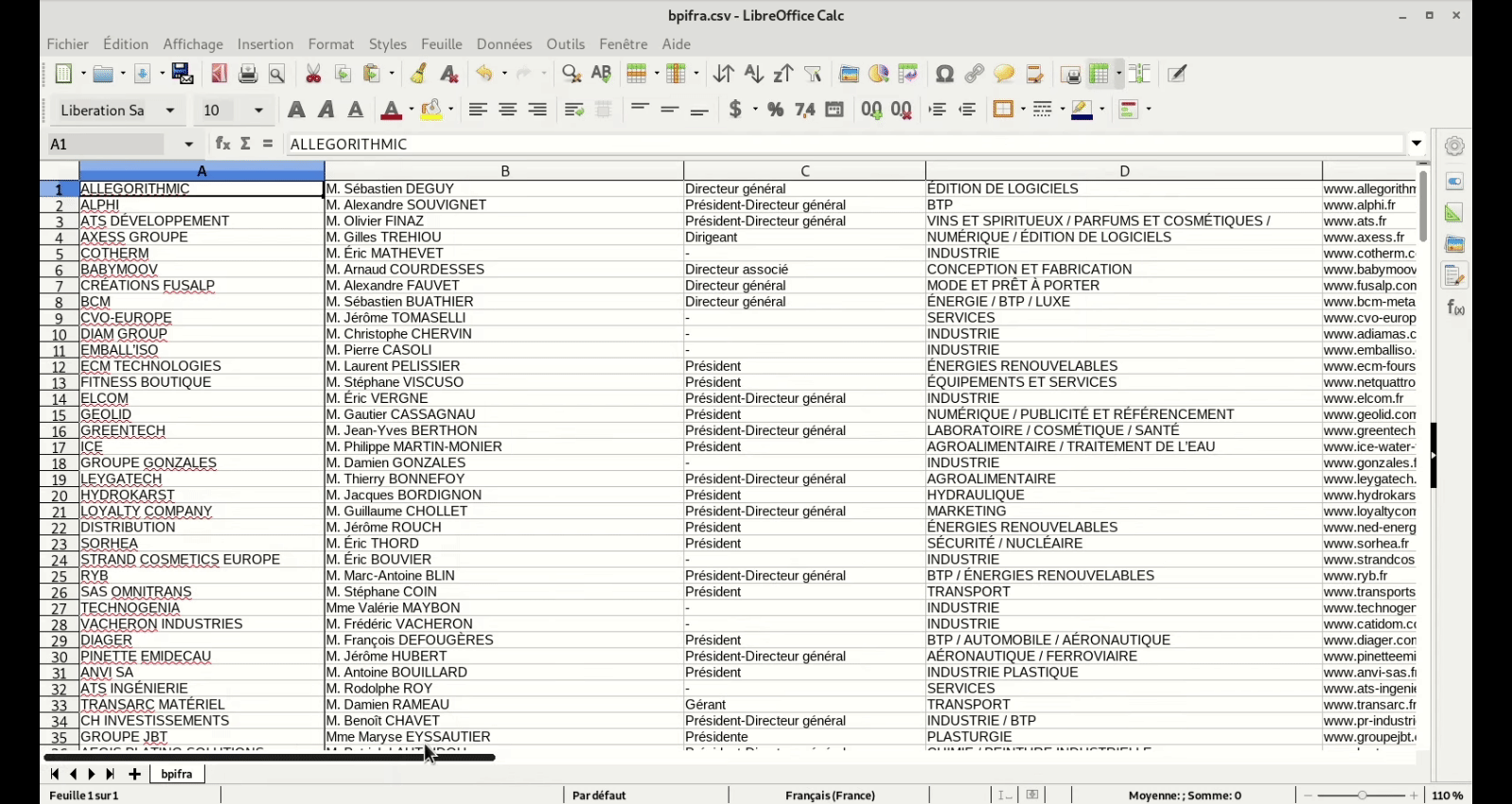This screenshot has width=1512, height=804.
Task: Format as percent
Action: click(x=776, y=110)
